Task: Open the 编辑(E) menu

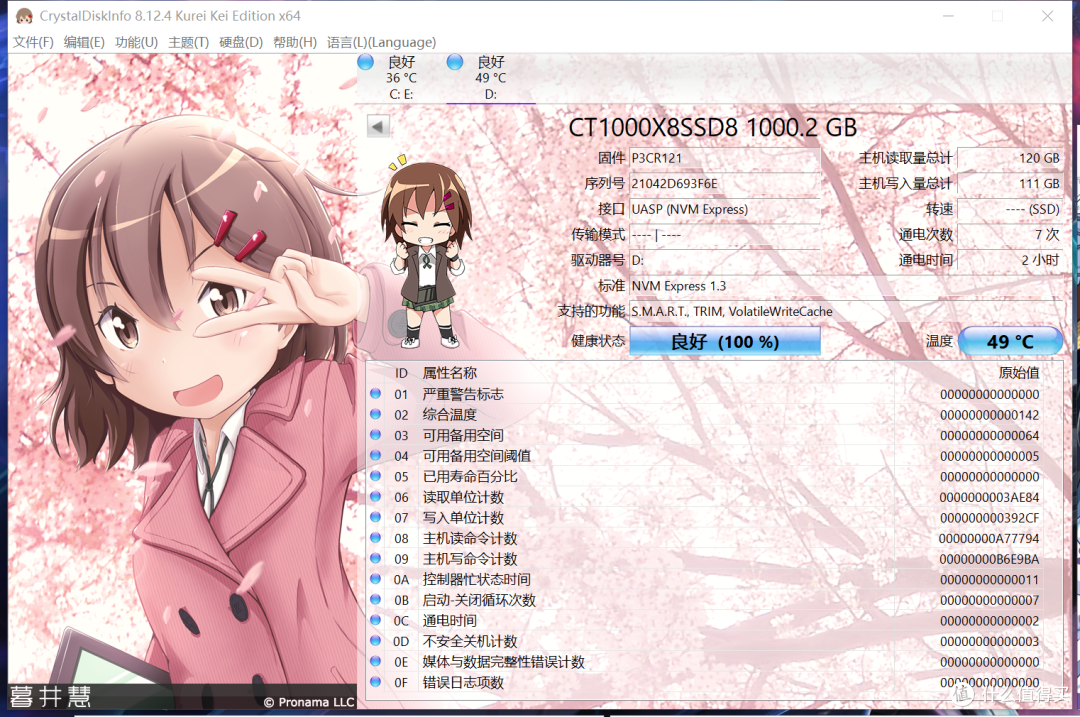Action: pos(84,42)
